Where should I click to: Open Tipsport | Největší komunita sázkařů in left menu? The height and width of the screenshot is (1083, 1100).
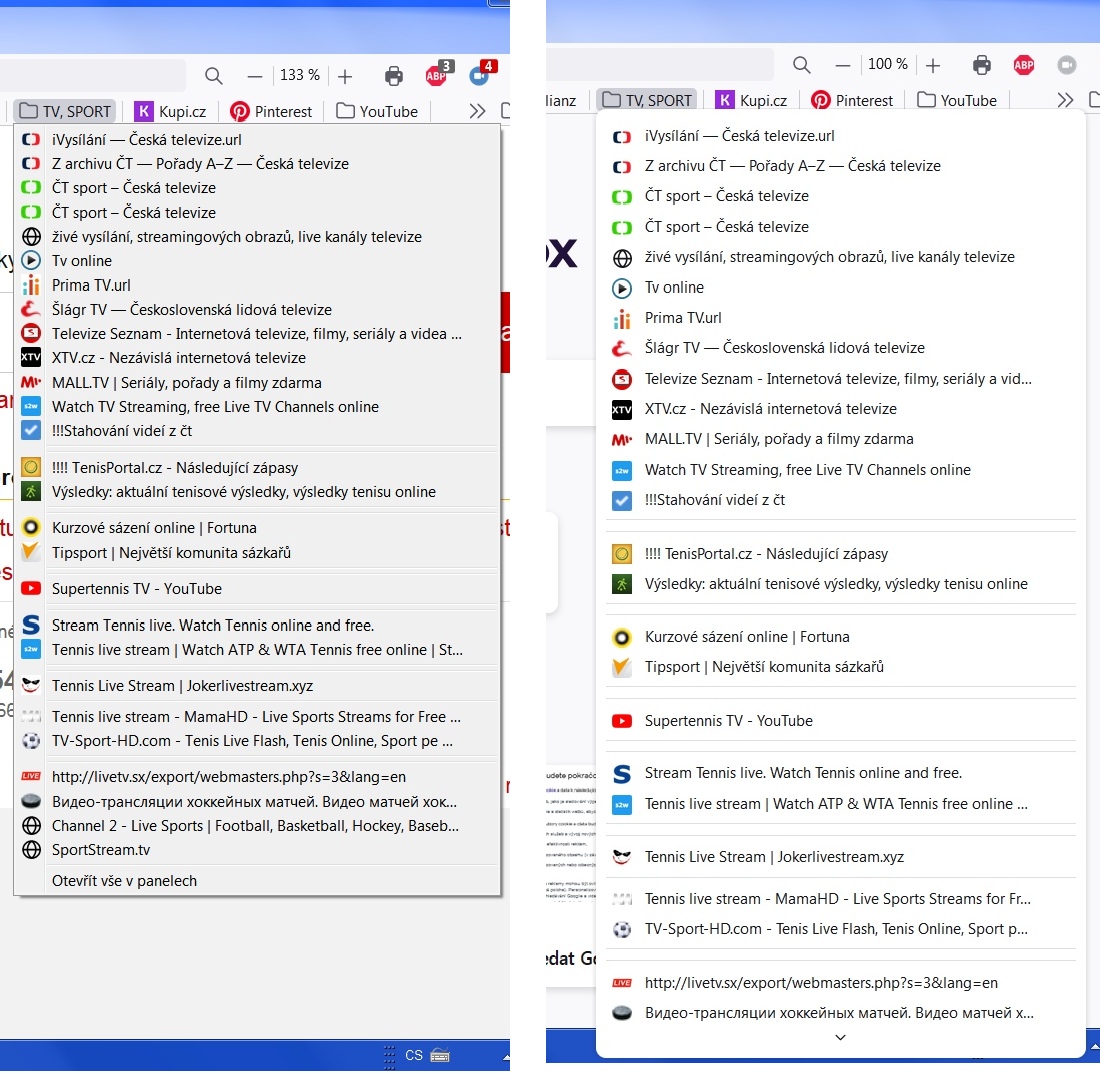257,553
